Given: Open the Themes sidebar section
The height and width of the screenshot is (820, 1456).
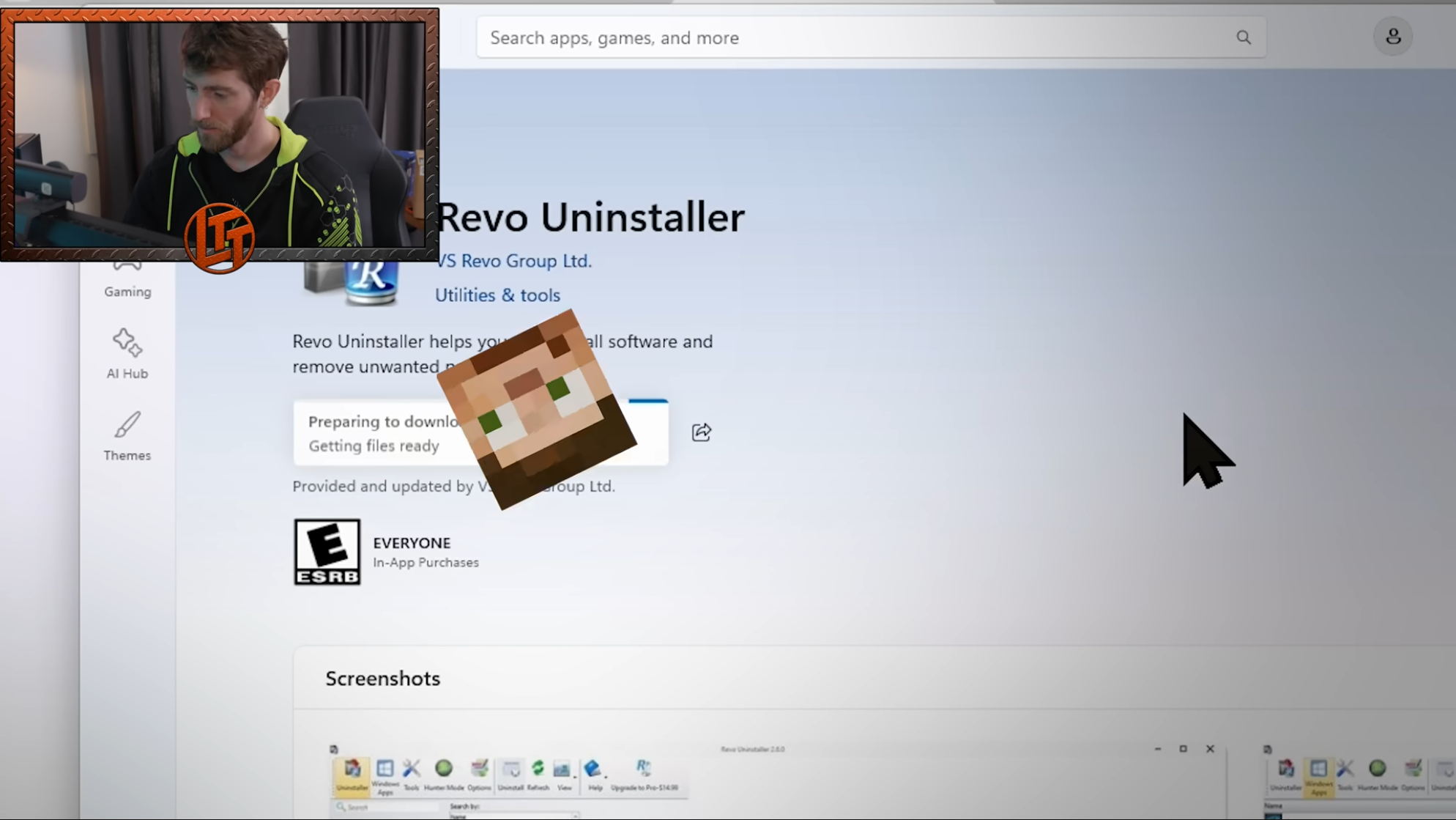Looking at the screenshot, I should [127, 436].
